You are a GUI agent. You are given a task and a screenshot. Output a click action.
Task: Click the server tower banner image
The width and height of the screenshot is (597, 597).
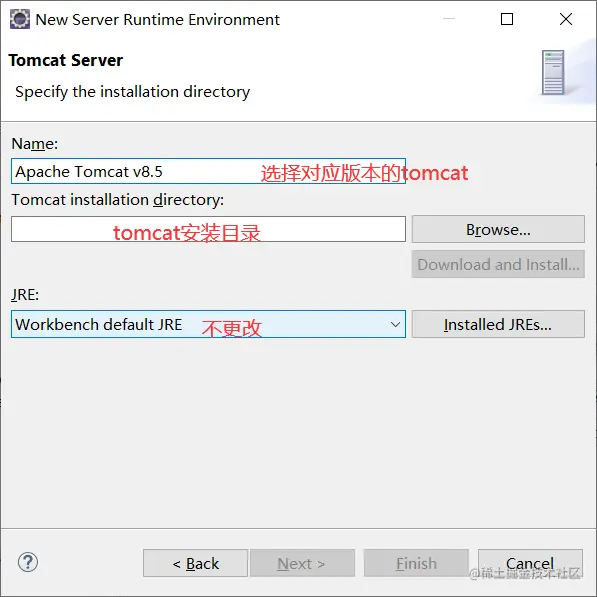pos(553,72)
